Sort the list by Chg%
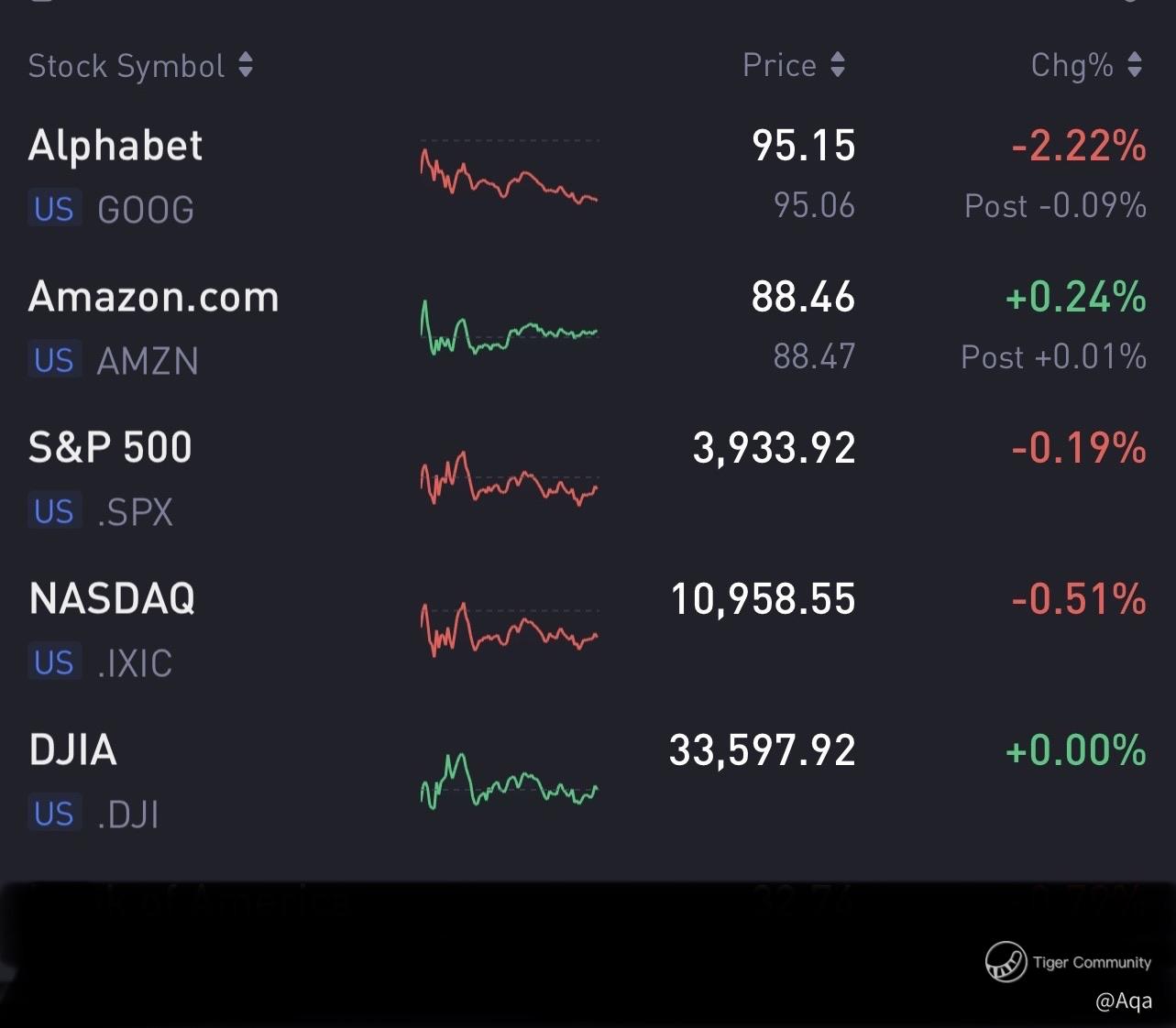This screenshot has width=1176, height=1028. (x=1086, y=65)
